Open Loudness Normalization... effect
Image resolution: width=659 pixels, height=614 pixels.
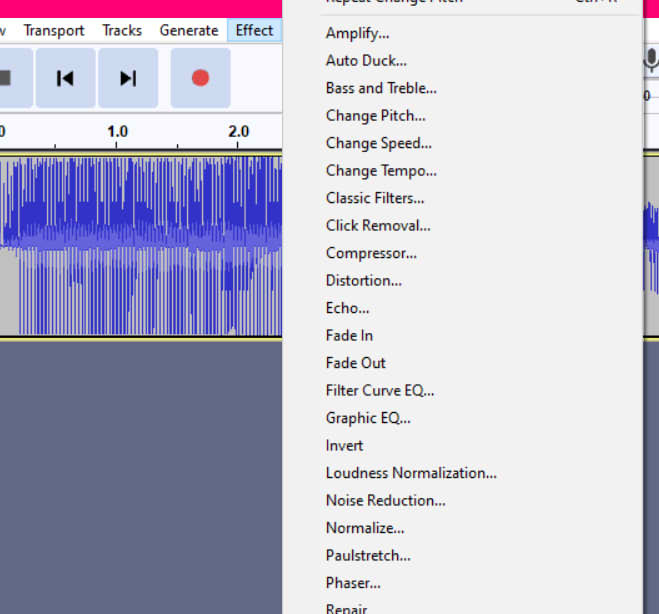[x=462, y=473]
